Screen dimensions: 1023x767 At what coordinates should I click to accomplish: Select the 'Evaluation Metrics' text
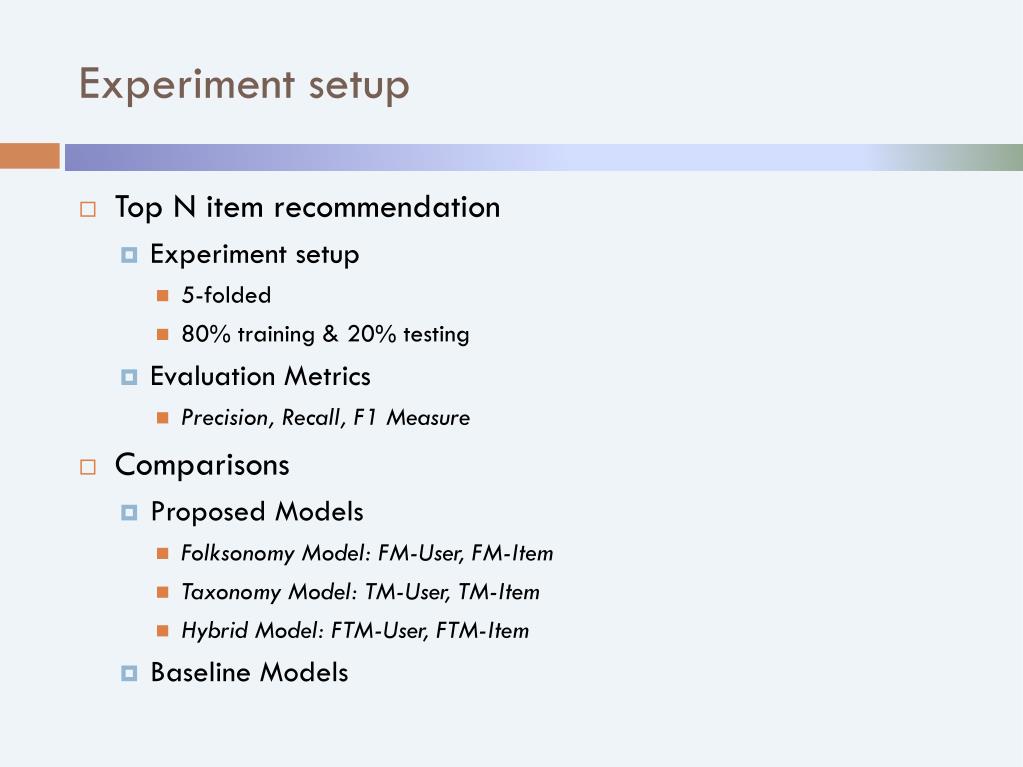(x=260, y=376)
